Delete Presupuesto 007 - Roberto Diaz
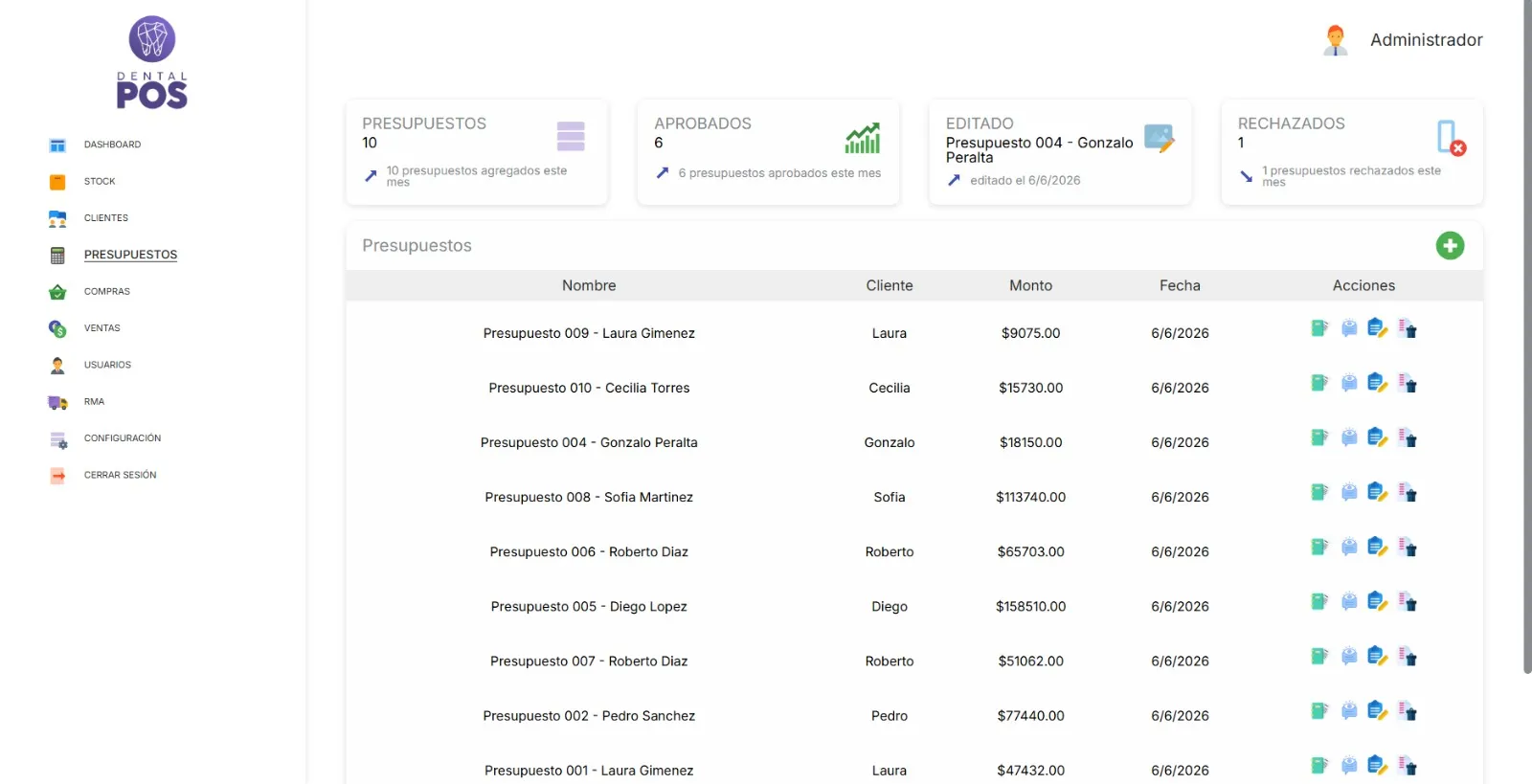Image resolution: width=1532 pixels, height=784 pixels. [x=1408, y=656]
